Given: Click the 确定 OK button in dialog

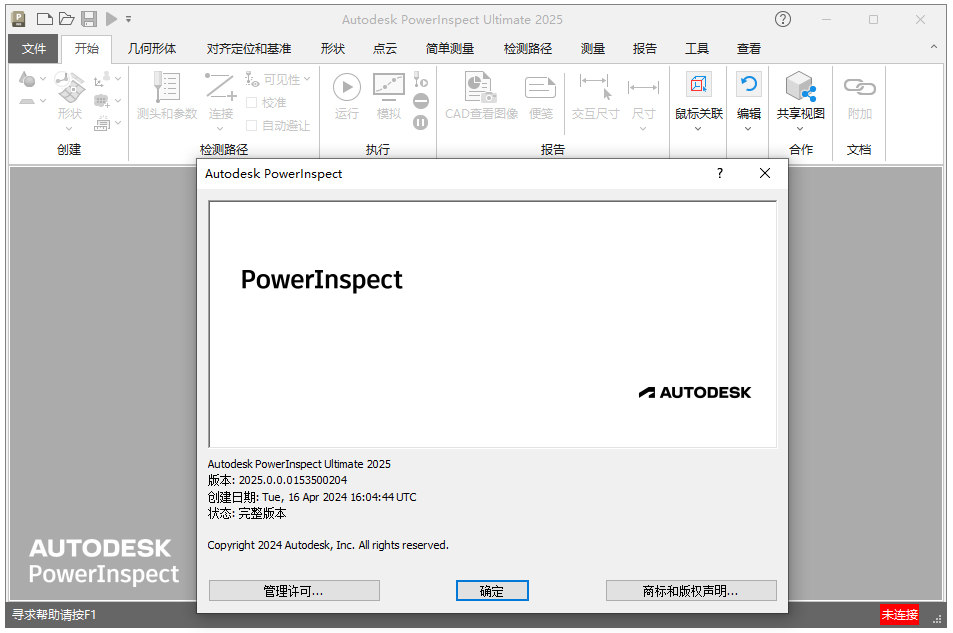Looking at the screenshot, I should click(492, 590).
